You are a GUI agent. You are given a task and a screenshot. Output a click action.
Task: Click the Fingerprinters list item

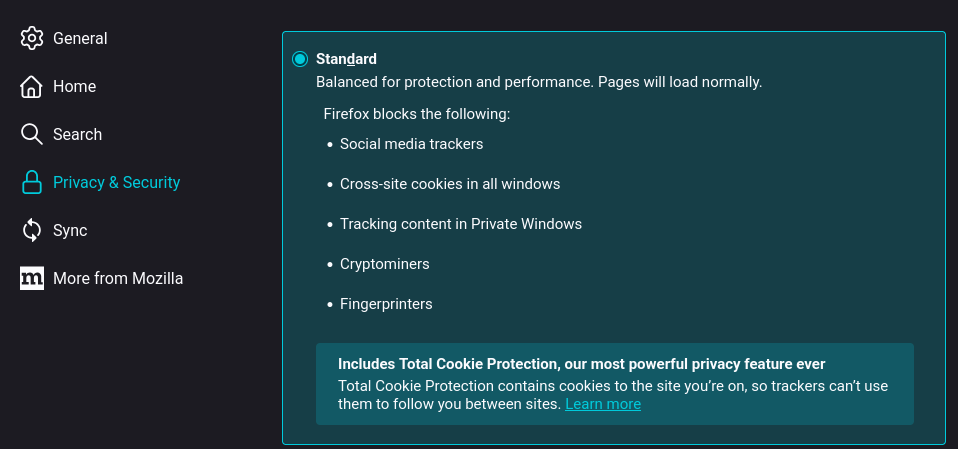click(386, 304)
